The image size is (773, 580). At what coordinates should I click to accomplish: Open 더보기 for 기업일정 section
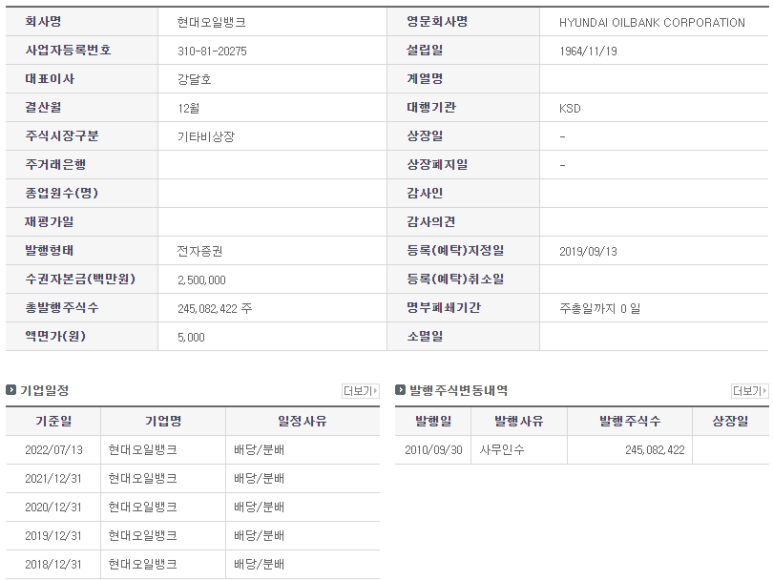(360, 391)
